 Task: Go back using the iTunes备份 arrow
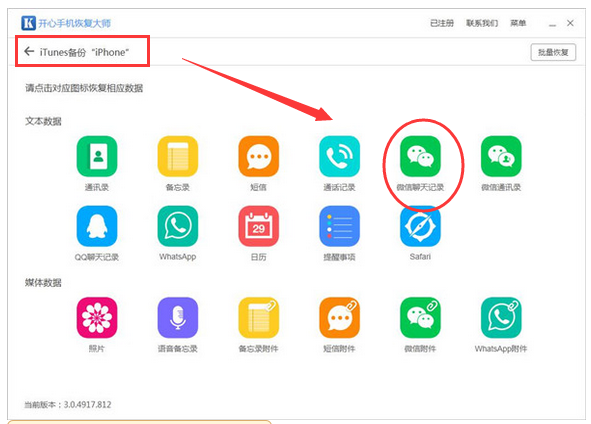[x=29, y=51]
